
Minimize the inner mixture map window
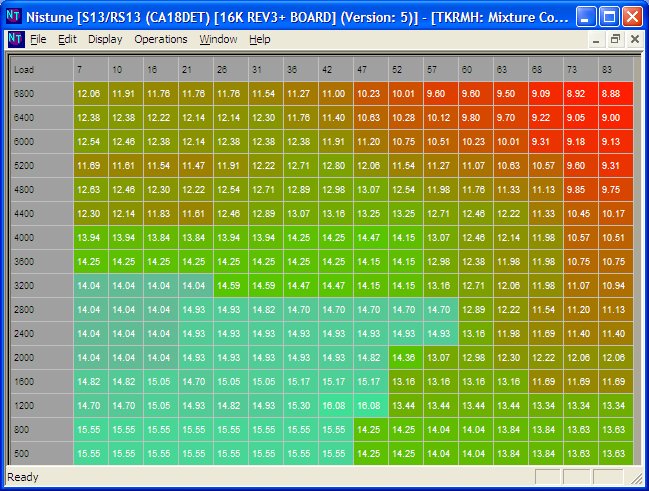click(596, 40)
